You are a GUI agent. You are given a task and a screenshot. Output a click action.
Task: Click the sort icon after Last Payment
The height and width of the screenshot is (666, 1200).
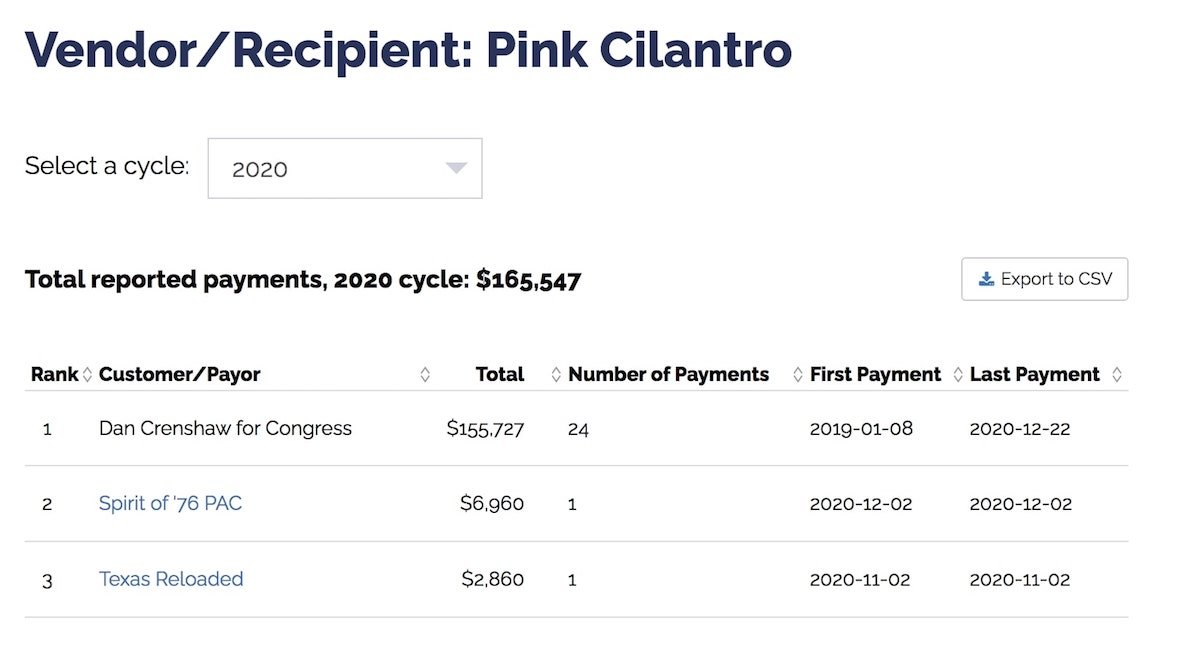(1117, 375)
